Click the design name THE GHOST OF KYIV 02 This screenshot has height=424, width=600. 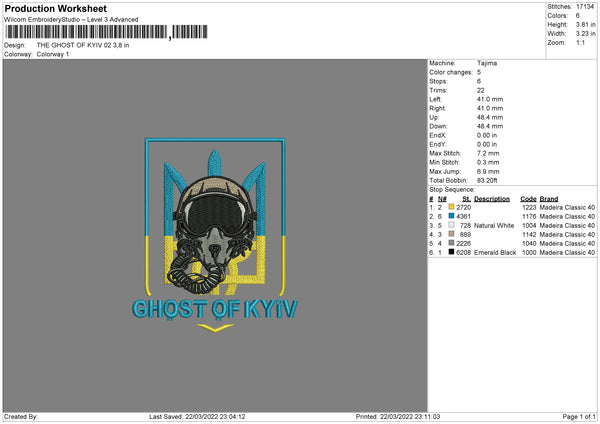(74, 45)
